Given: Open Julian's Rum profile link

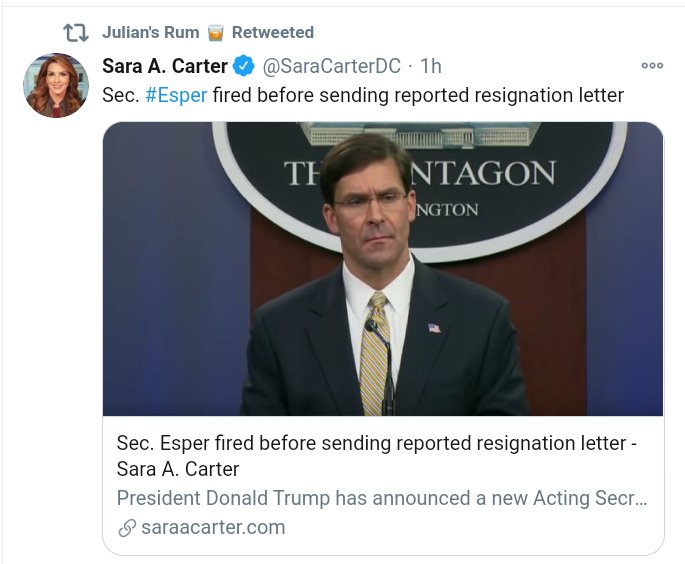Looking at the screenshot, I should [x=150, y=33].
